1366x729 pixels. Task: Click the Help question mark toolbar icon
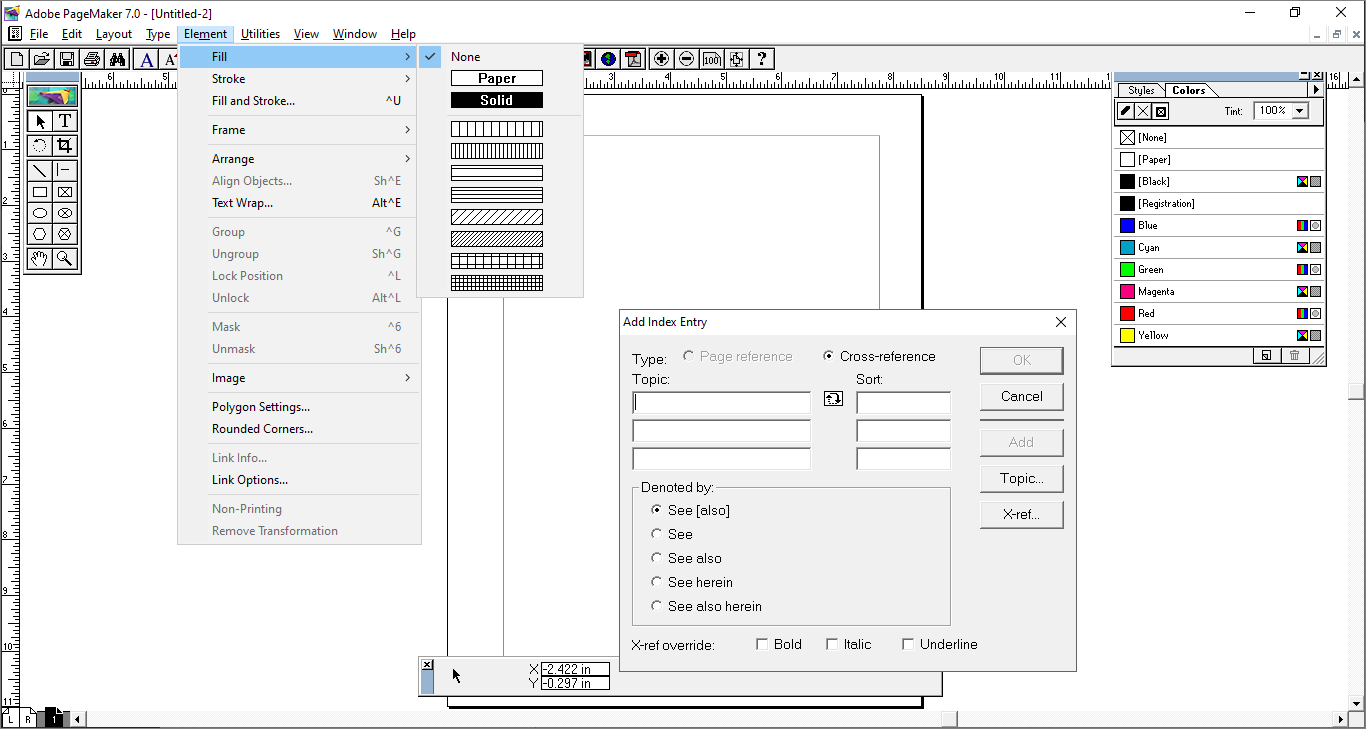tap(762, 58)
